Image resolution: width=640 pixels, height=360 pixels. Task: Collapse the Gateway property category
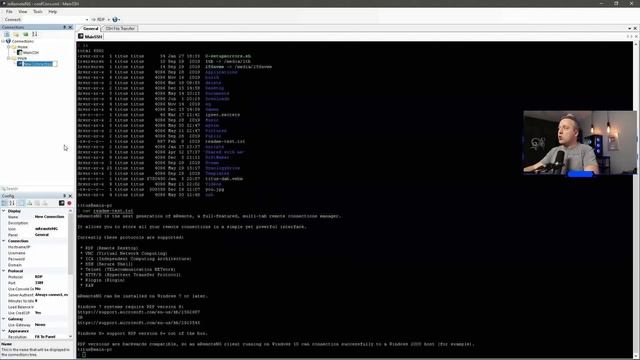click(x=4, y=319)
